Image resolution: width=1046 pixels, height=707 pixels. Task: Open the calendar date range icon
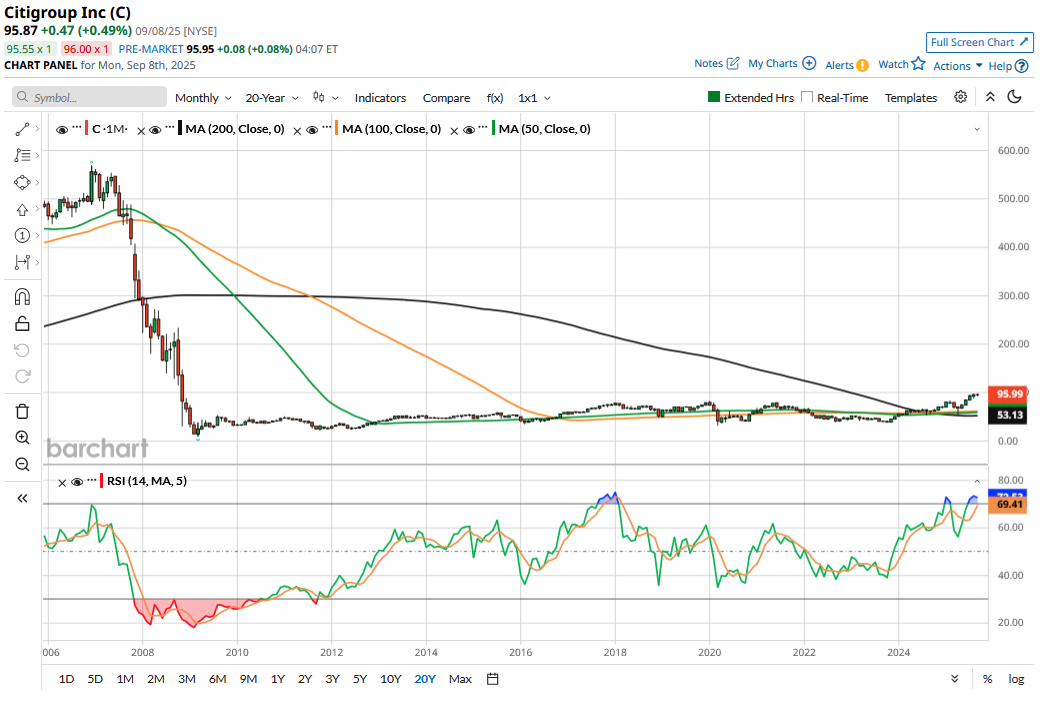click(x=492, y=679)
